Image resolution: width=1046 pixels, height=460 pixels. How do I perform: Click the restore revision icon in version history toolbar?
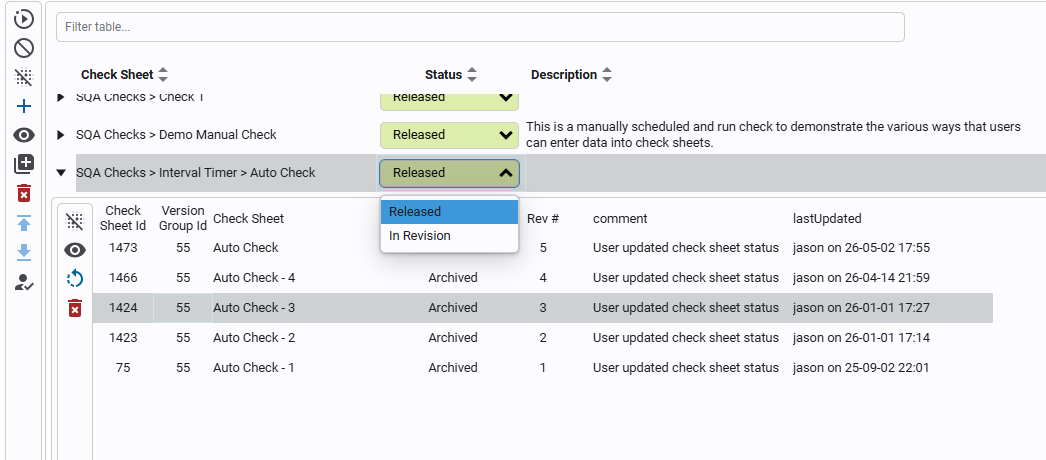pyautogui.click(x=75, y=279)
